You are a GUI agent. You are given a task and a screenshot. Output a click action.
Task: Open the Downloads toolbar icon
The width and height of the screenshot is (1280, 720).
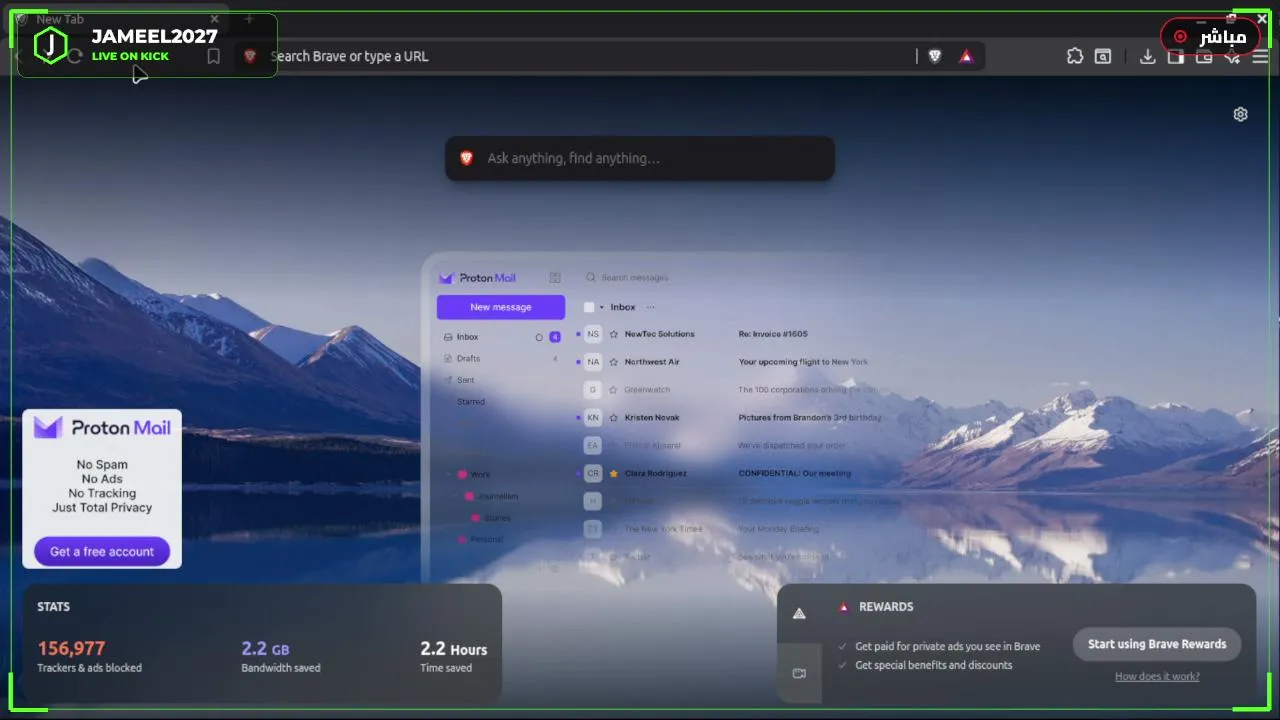tap(1148, 56)
